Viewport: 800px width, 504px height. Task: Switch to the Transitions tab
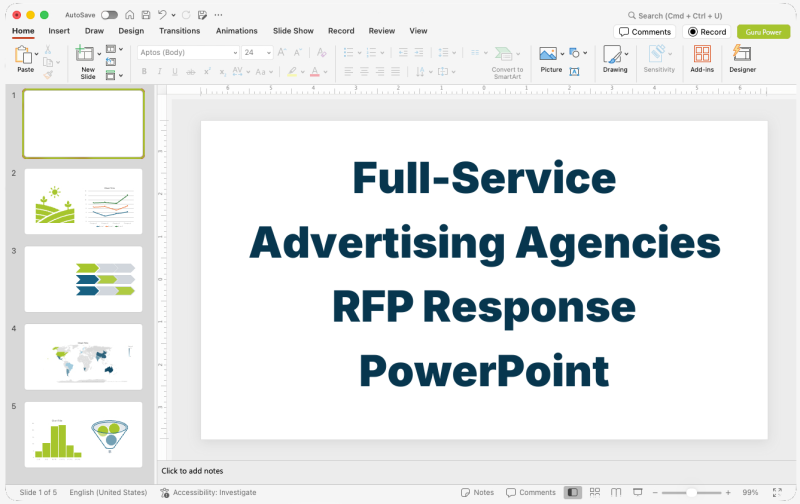[180, 31]
